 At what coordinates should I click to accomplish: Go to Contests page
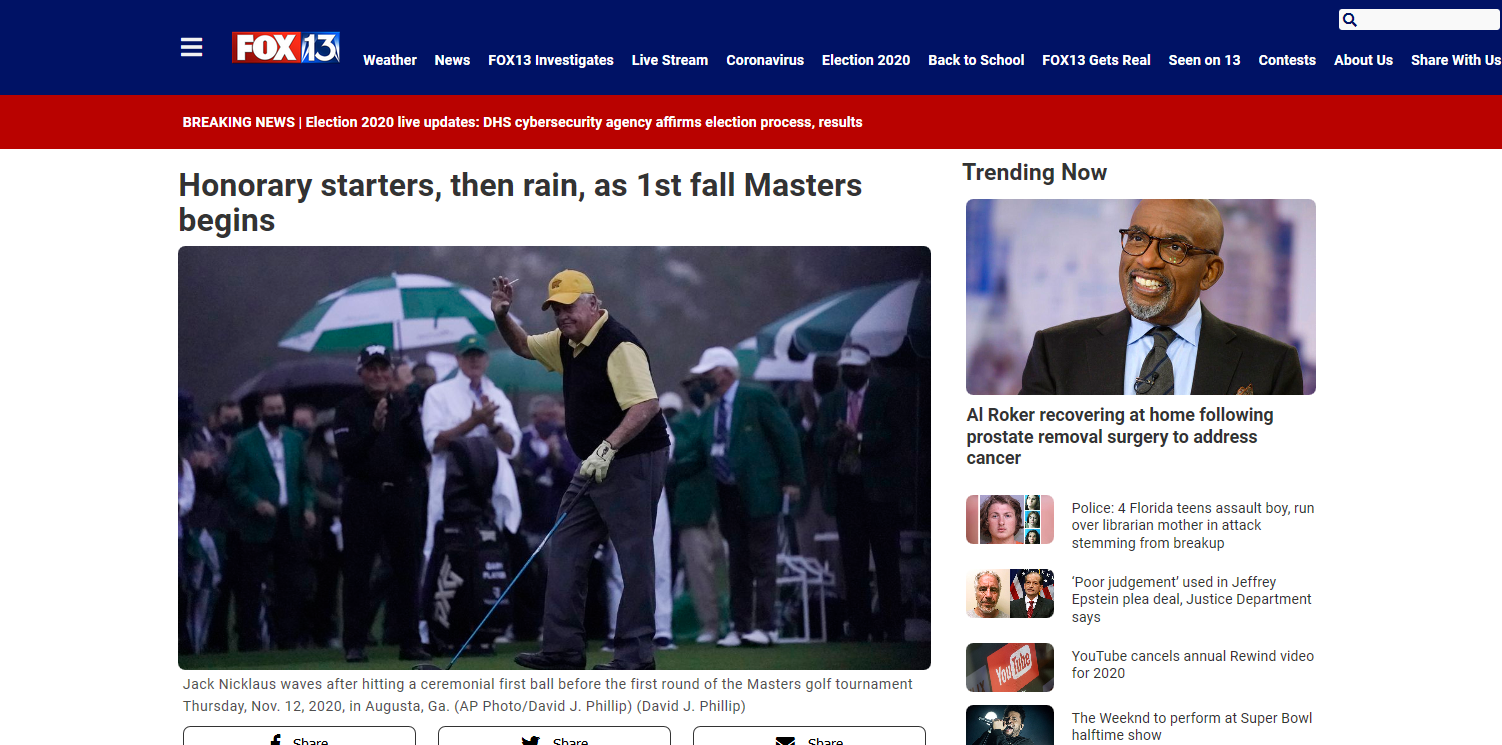[1287, 60]
